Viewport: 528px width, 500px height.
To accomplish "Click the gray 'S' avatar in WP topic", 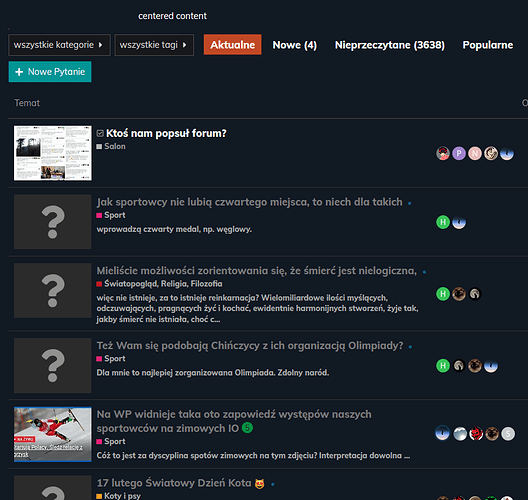I will (508, 434).
